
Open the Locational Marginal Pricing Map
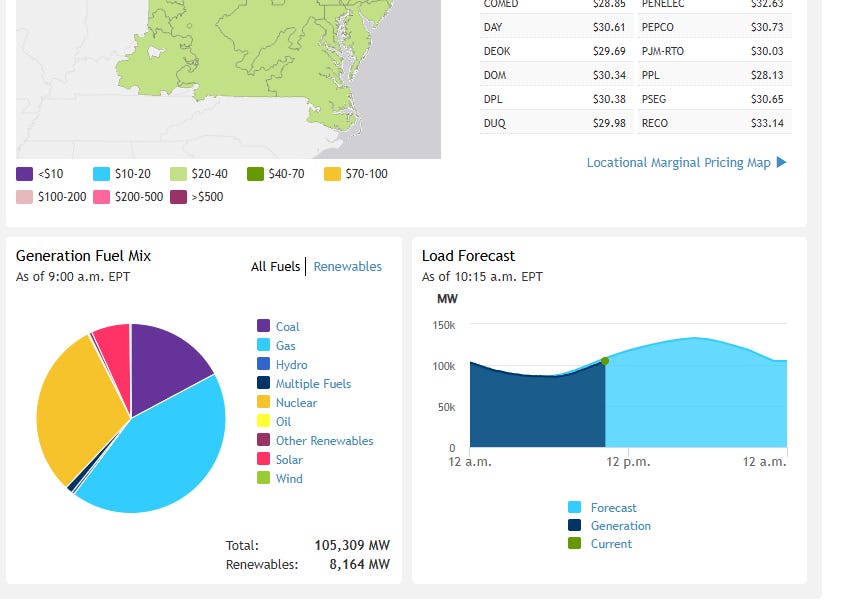pos(680,162)
